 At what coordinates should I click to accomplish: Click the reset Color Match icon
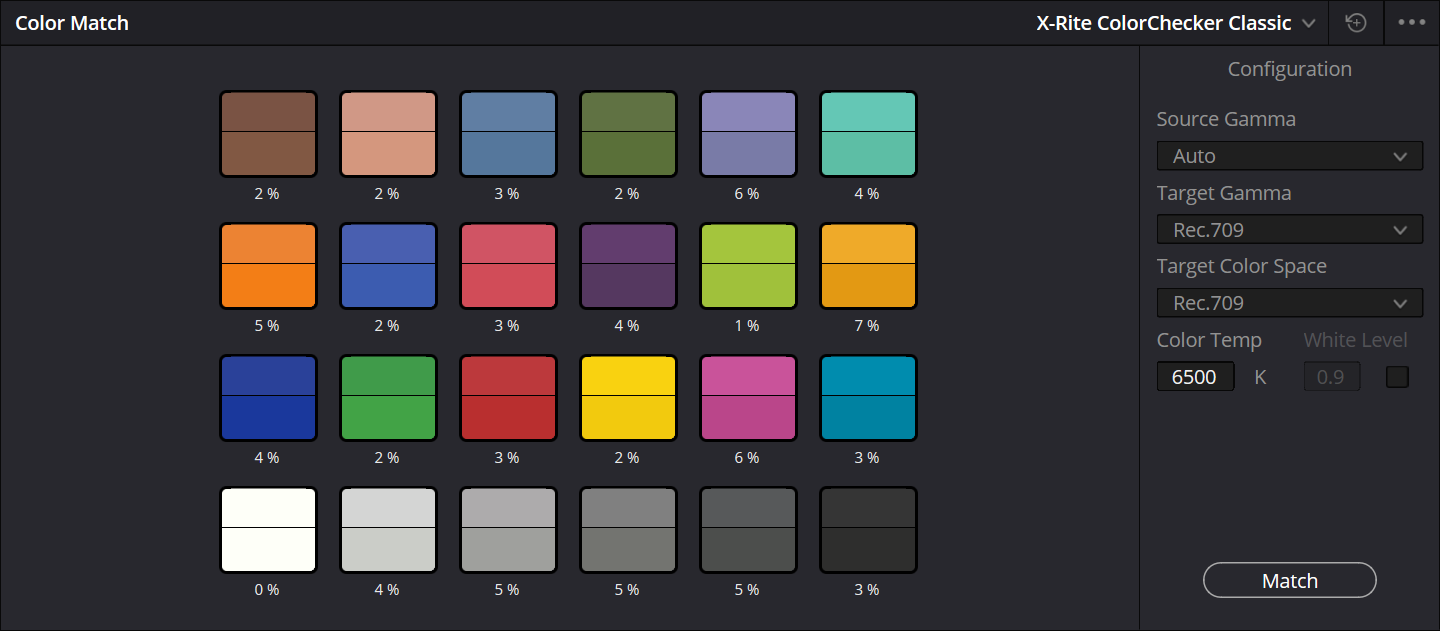point(1356,23)
